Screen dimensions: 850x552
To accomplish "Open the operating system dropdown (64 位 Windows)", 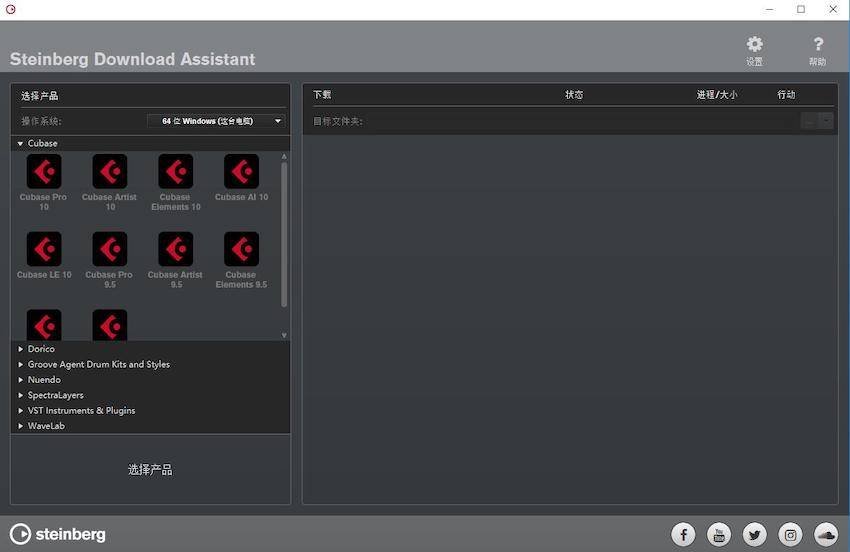I will 216,121.
